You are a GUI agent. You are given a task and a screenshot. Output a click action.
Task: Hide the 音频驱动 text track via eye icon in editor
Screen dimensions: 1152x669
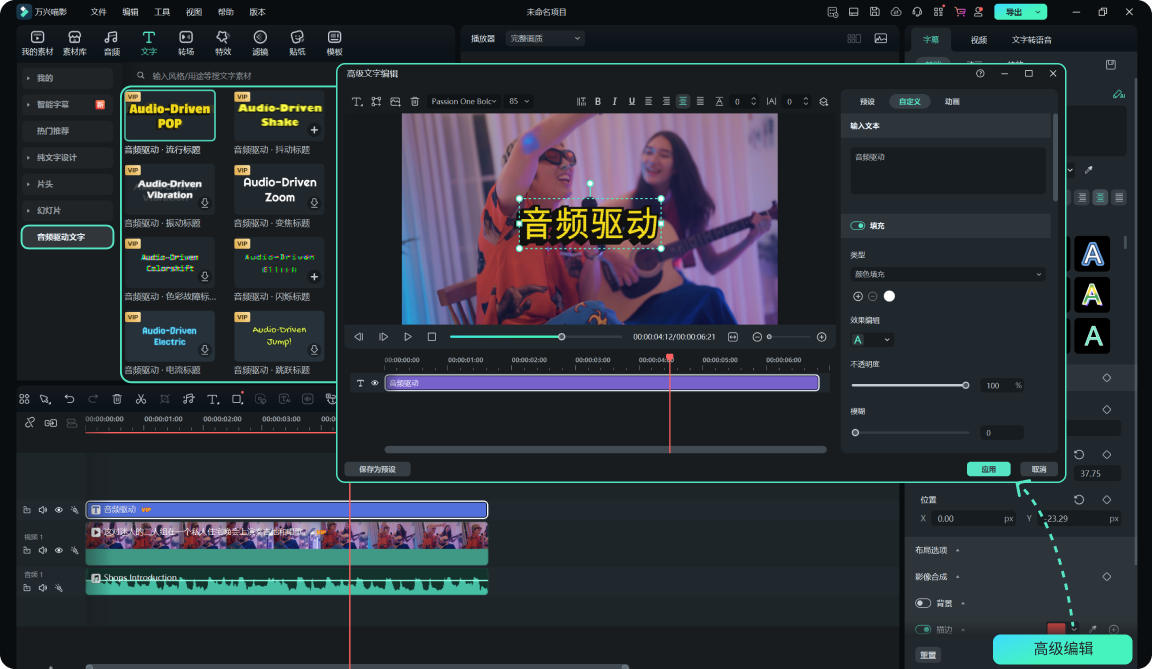[x=375, y=383]
